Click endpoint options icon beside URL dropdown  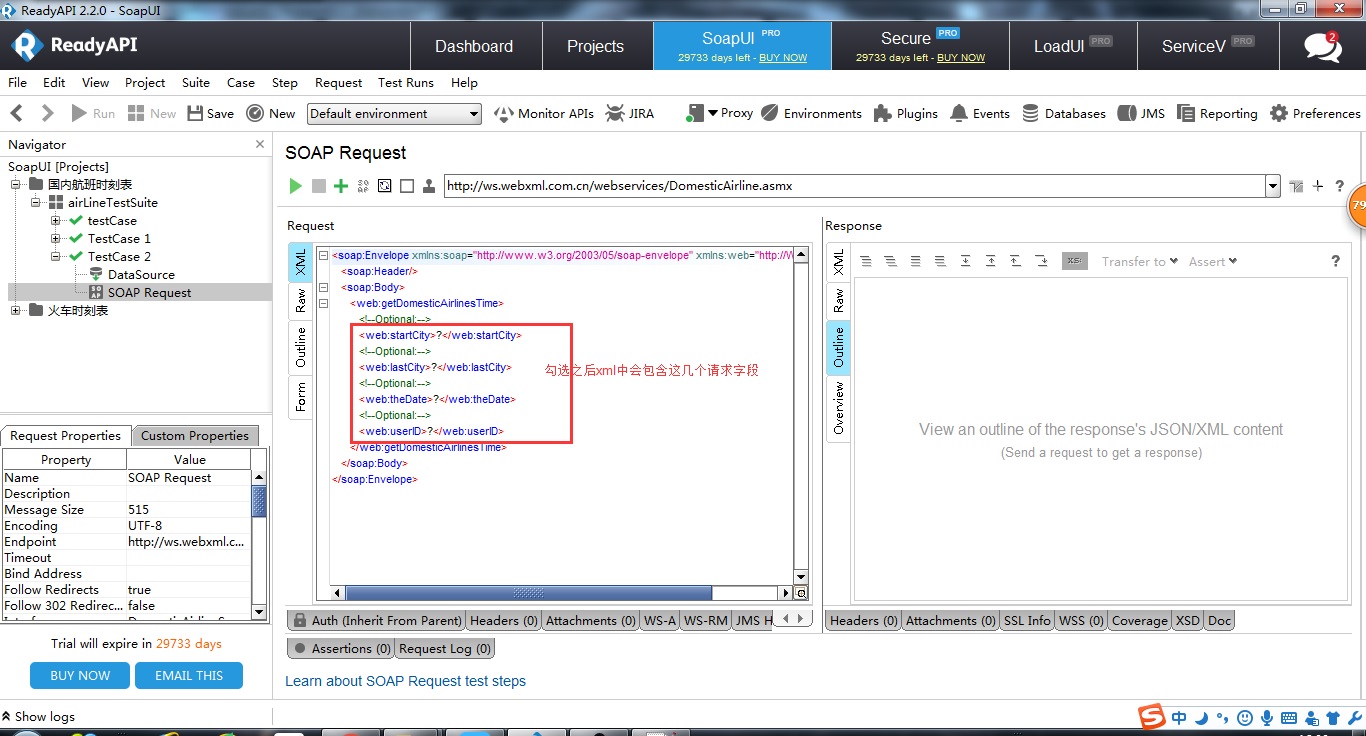1296,186
